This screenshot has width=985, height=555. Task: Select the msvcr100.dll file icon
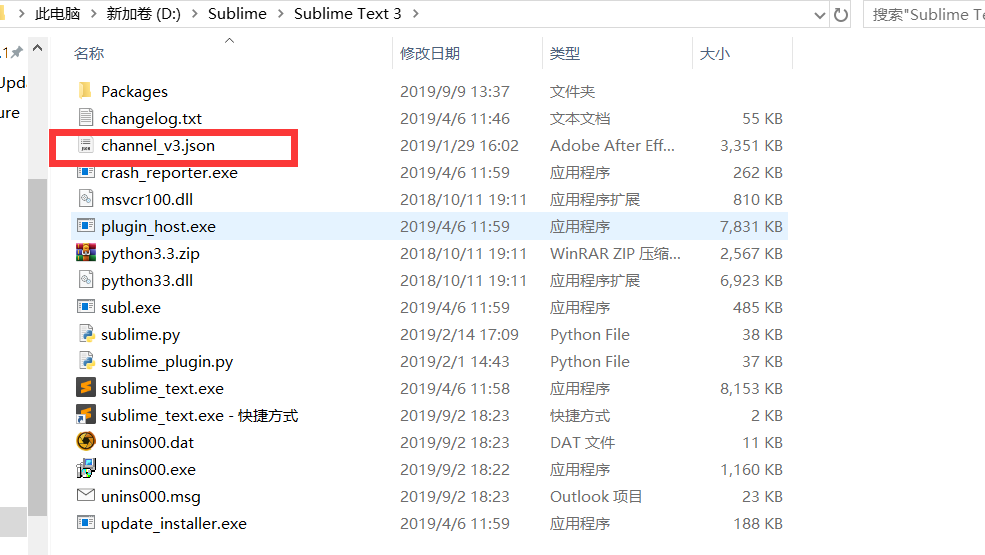pos(85,199)
